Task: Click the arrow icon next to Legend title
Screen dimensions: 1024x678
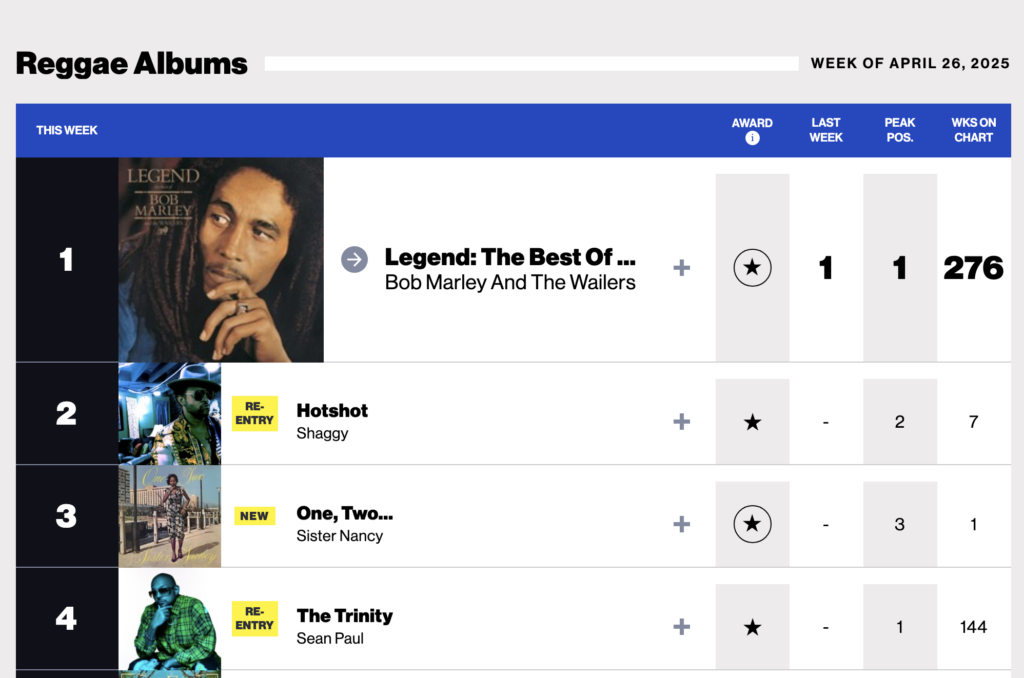Action: (x=354, y=259)
